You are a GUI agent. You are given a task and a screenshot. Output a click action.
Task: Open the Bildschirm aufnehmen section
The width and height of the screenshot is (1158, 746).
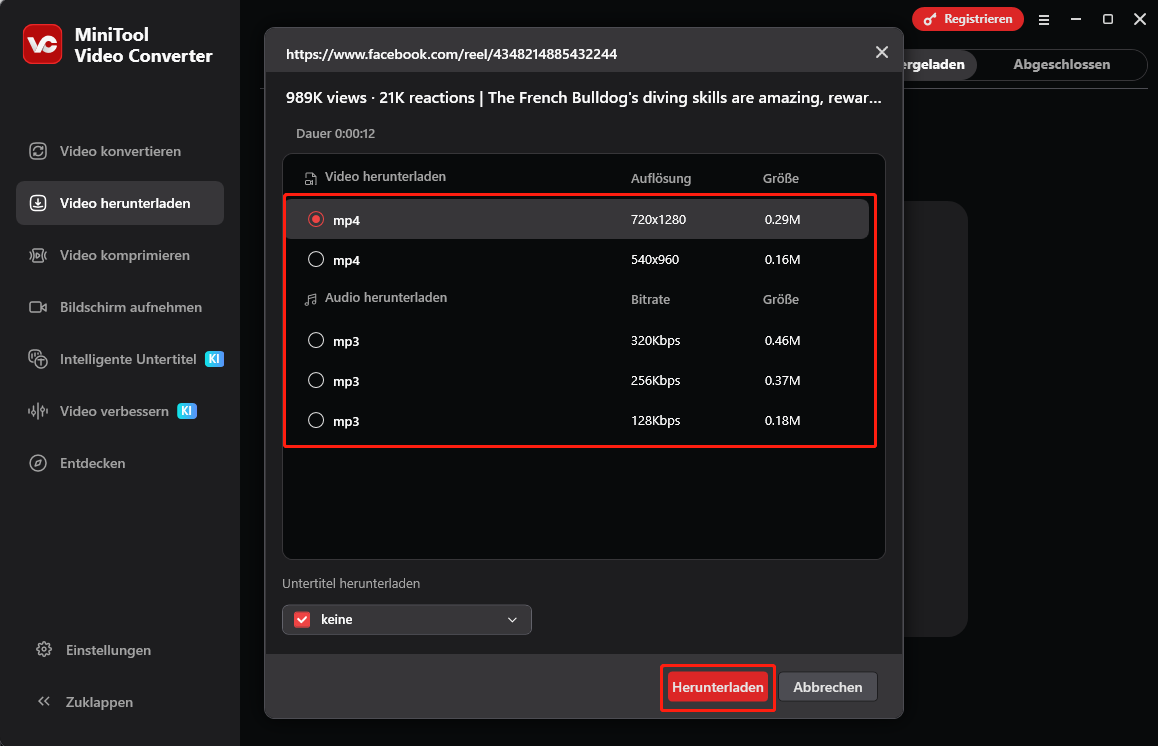120,307
